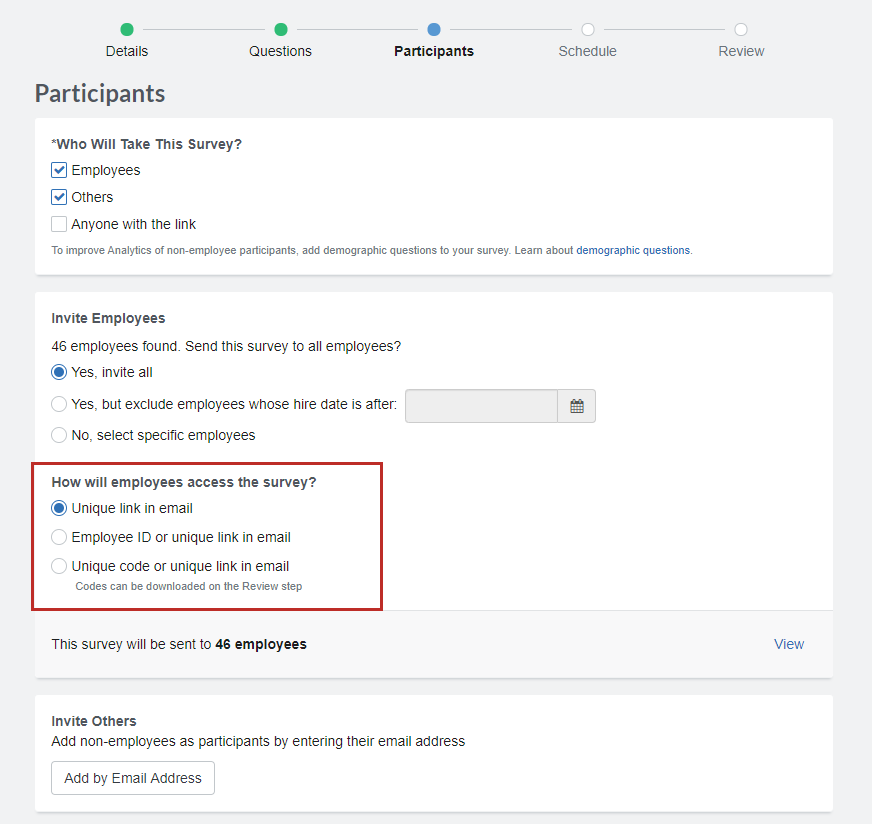Open the 'View' link for invited employees
Viewport: 872px width, 824px height.
click(x=788, y=644)
